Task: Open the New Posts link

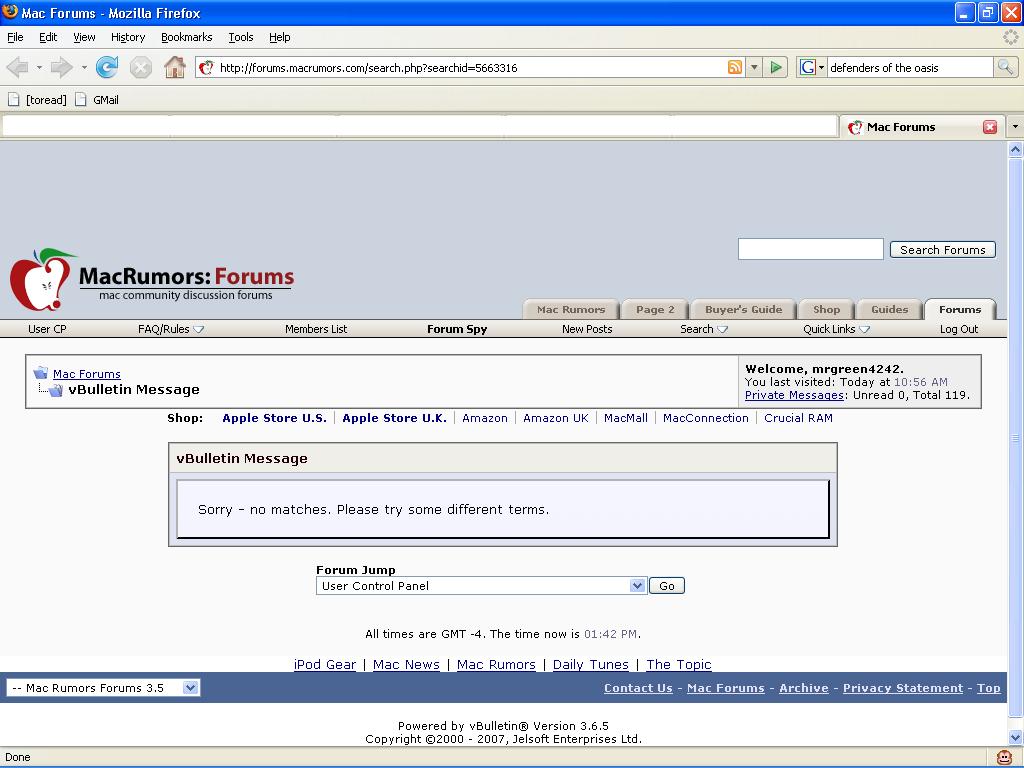Action: [x=587, y=329]
